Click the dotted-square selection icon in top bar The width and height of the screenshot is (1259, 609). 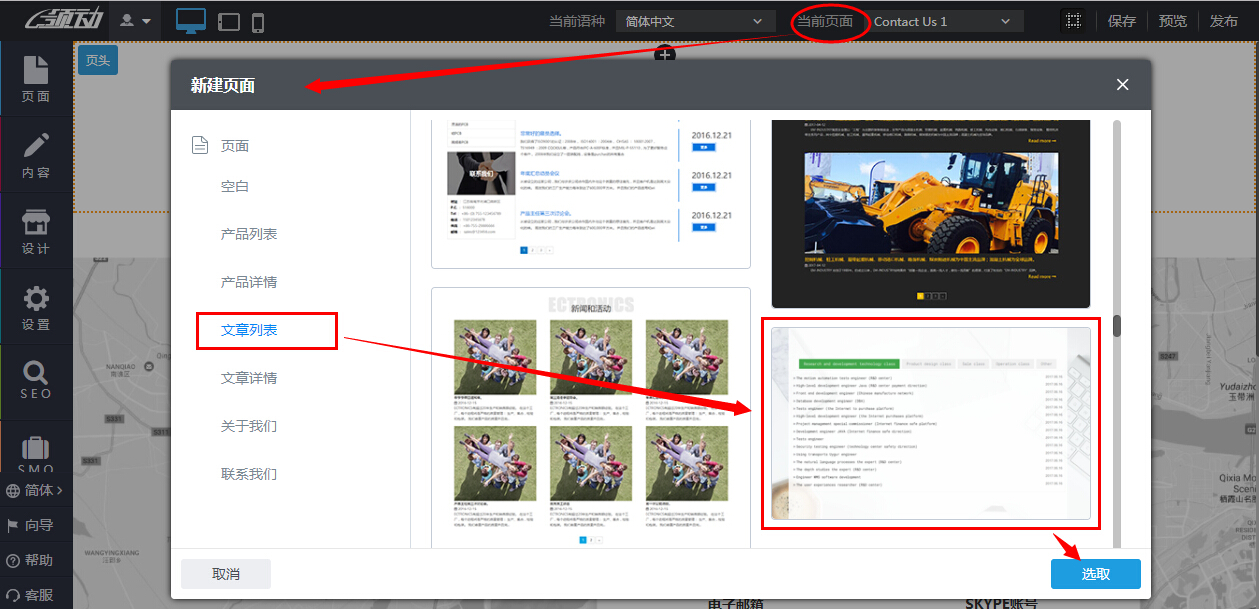point(1073,21)
